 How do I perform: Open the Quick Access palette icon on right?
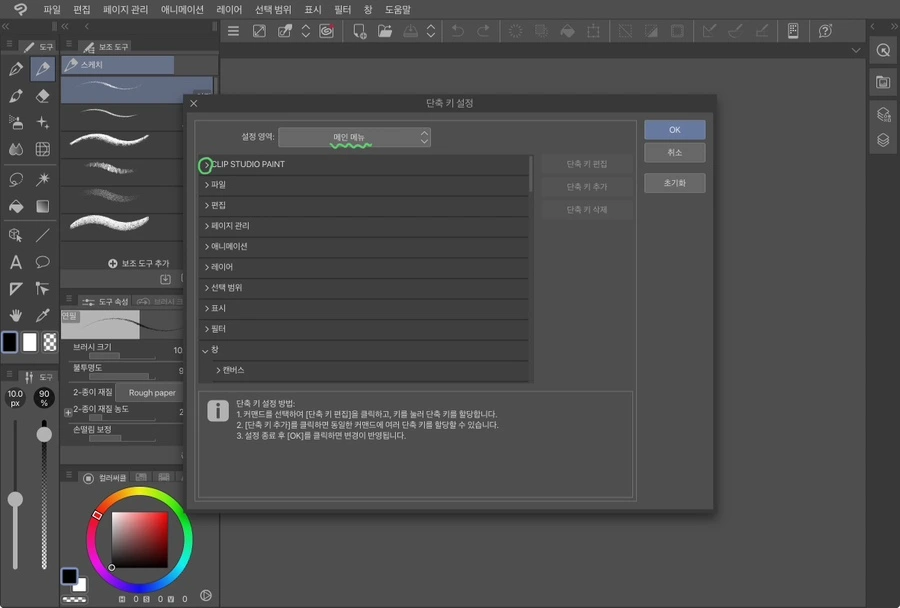(x=883, y=51)
